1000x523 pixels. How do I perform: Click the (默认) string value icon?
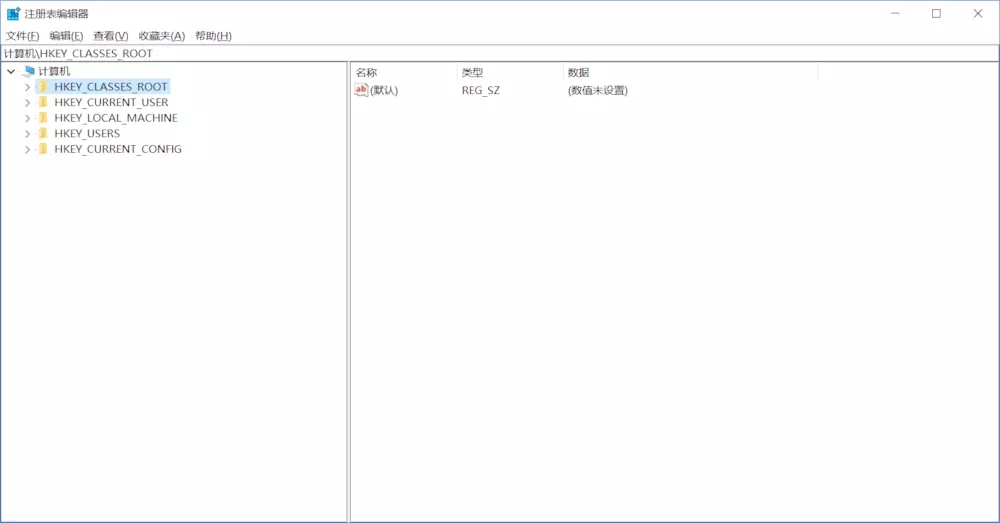point(361,90)
